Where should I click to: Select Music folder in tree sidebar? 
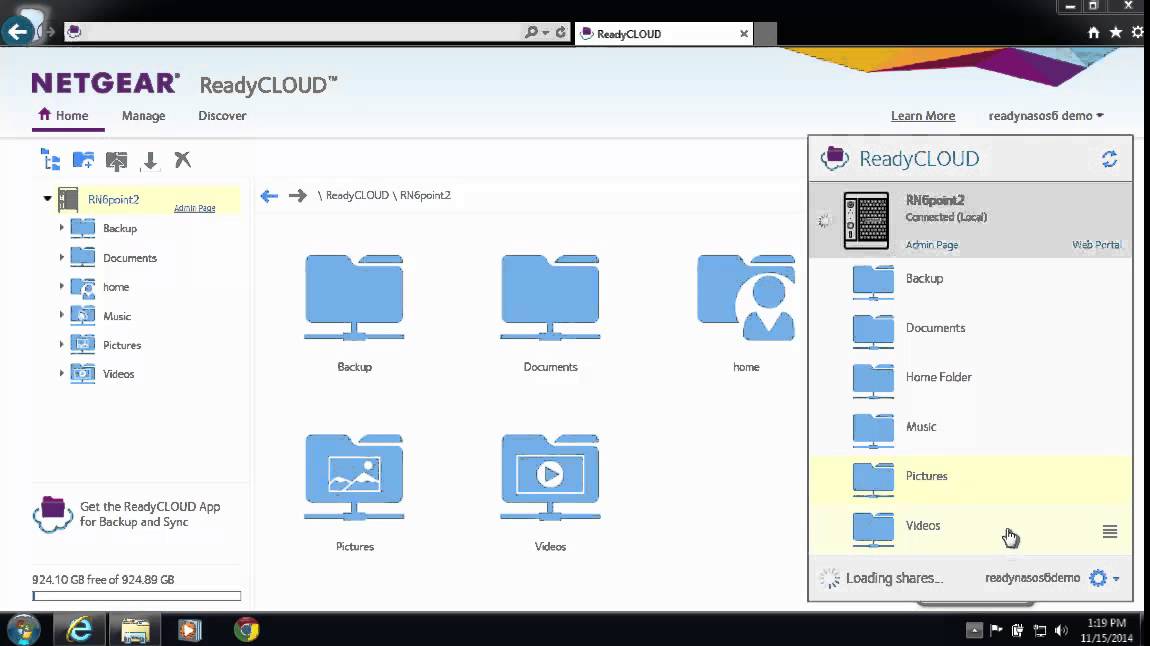click(x=117, y=316)
